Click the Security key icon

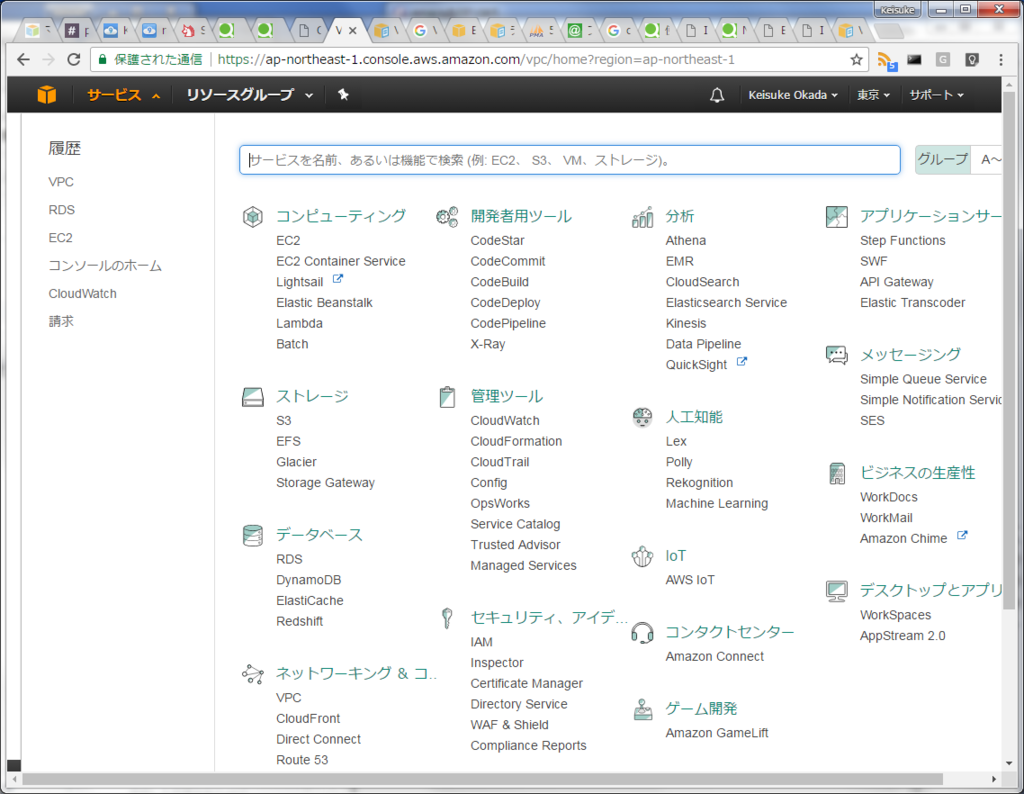pyautogui.click(x=447, y=618)
